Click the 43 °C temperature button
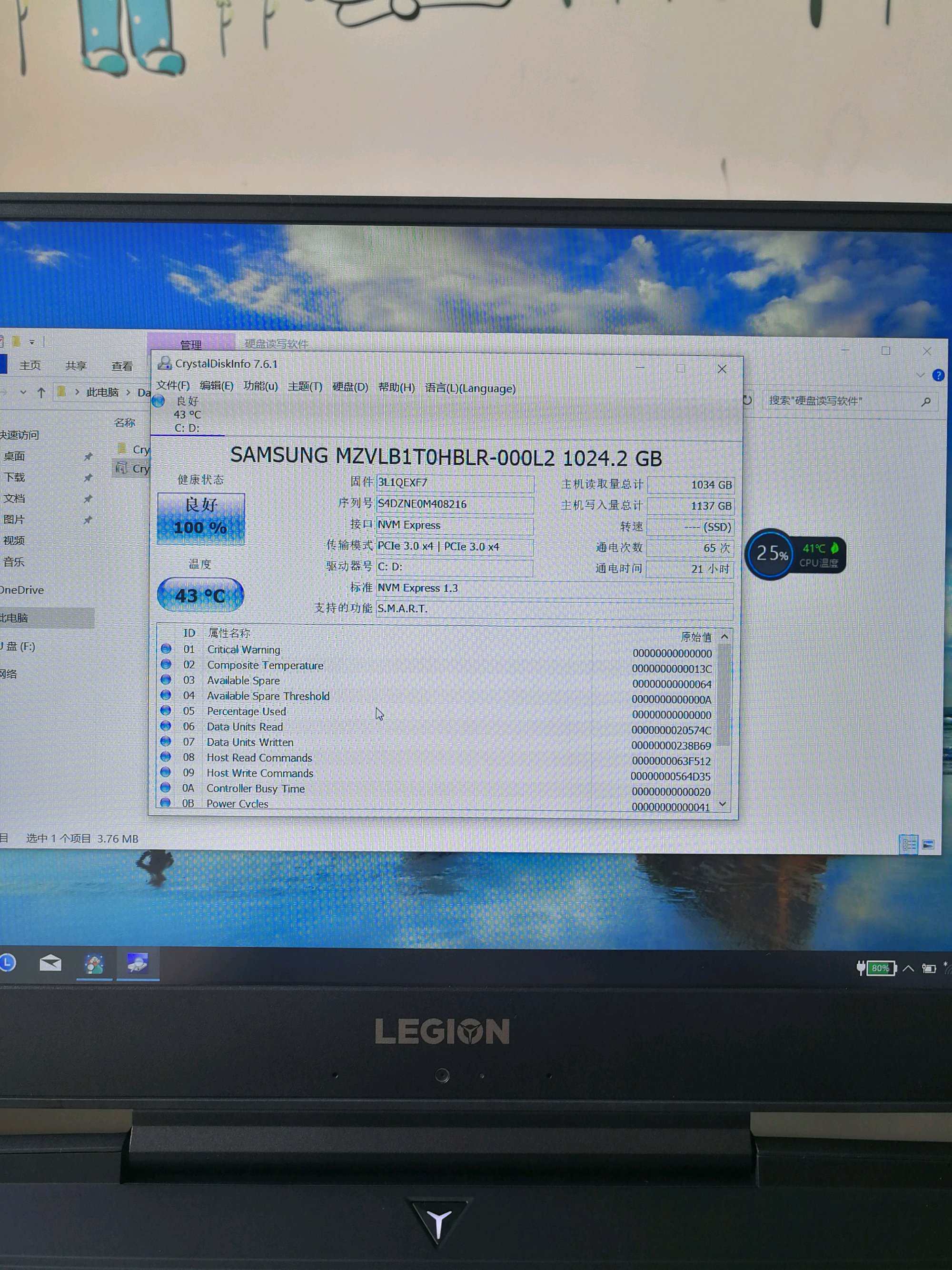 200,595
